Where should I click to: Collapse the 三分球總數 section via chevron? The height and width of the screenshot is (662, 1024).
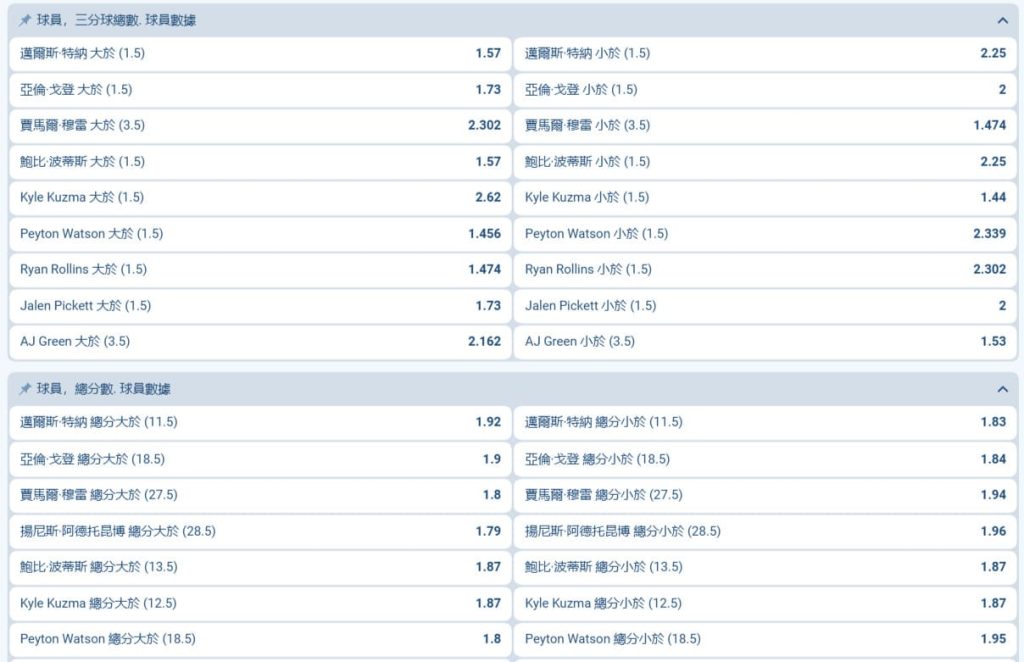1003,20
